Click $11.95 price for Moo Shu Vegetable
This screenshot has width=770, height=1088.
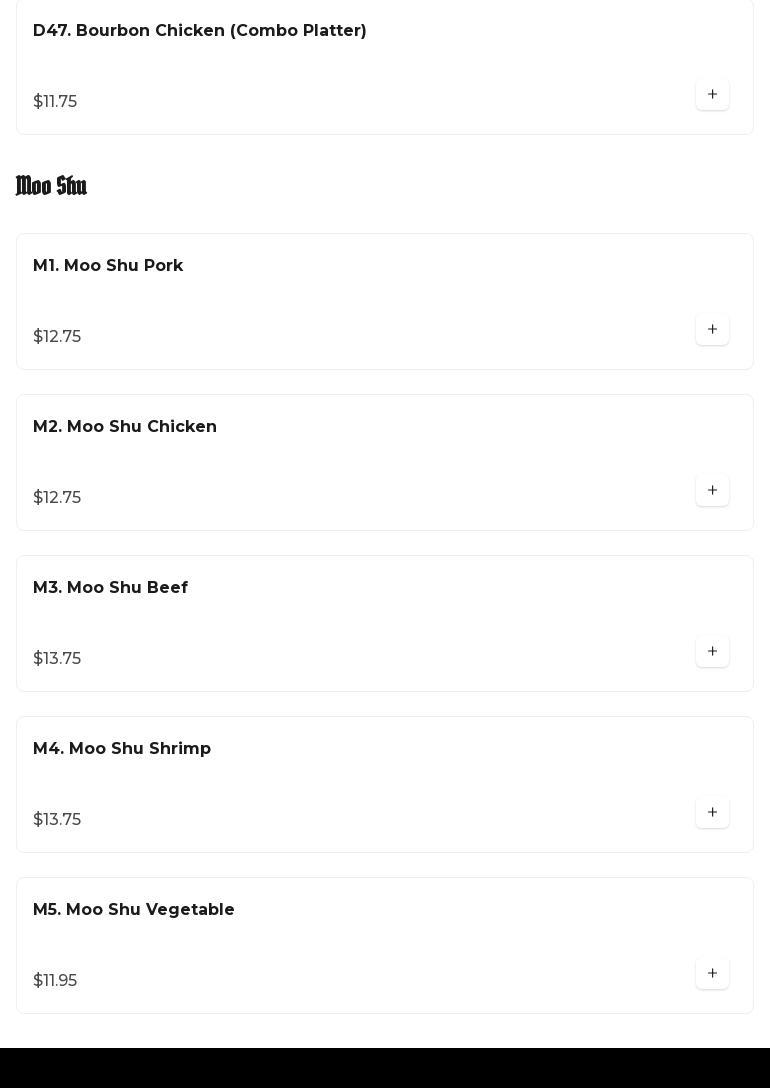tap(55, 981)
